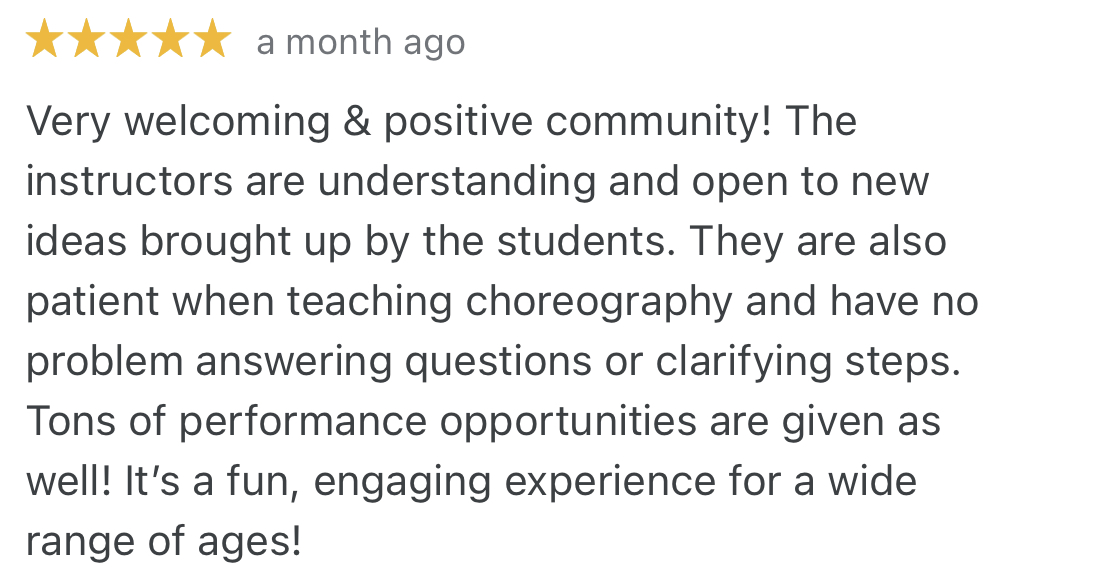This screenshot has height=588, width=1105.
Task: Click the third gold star
Action: pos(128,42)
